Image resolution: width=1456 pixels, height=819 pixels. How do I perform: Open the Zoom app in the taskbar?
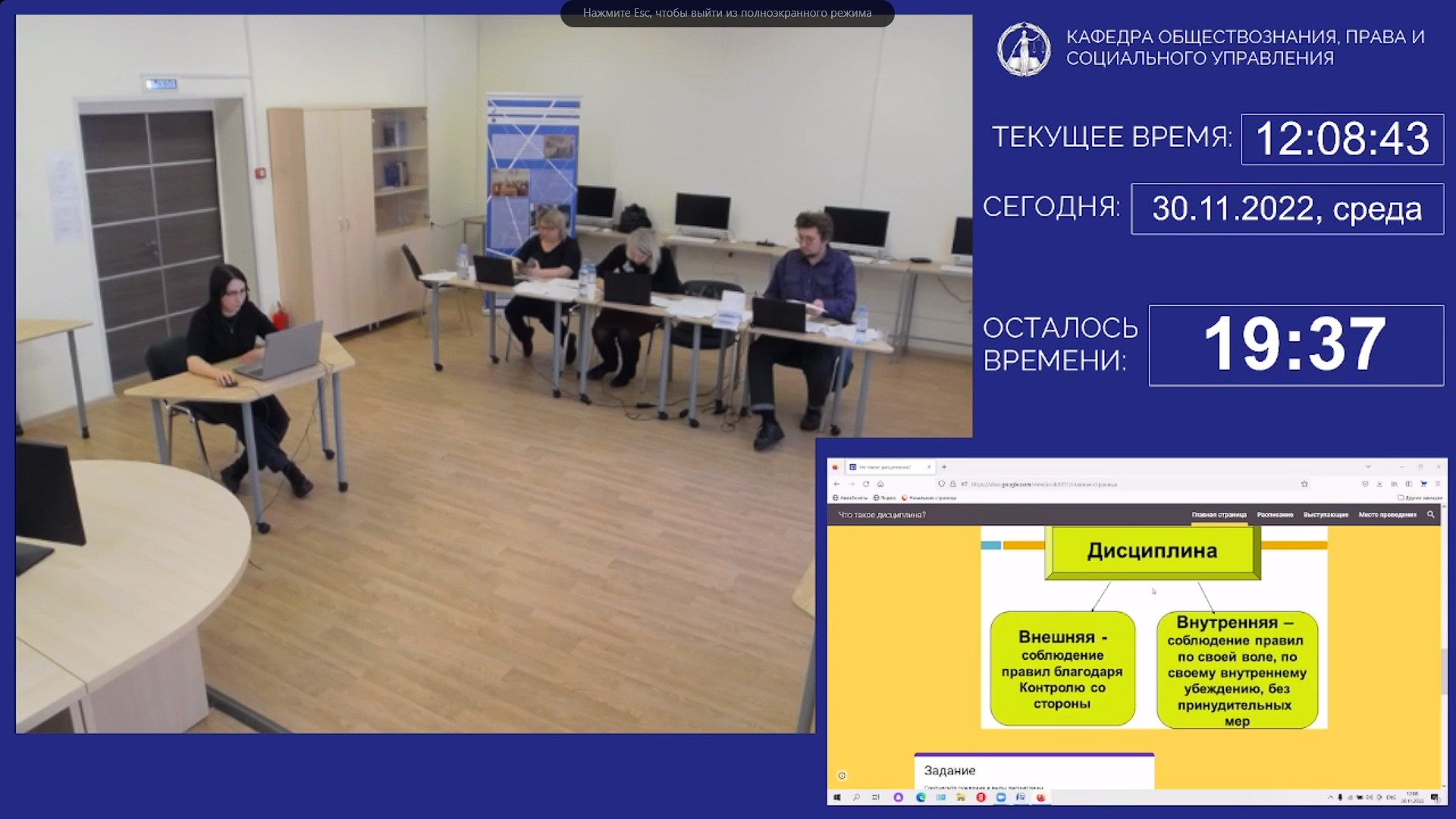[x=1001, y=798]
